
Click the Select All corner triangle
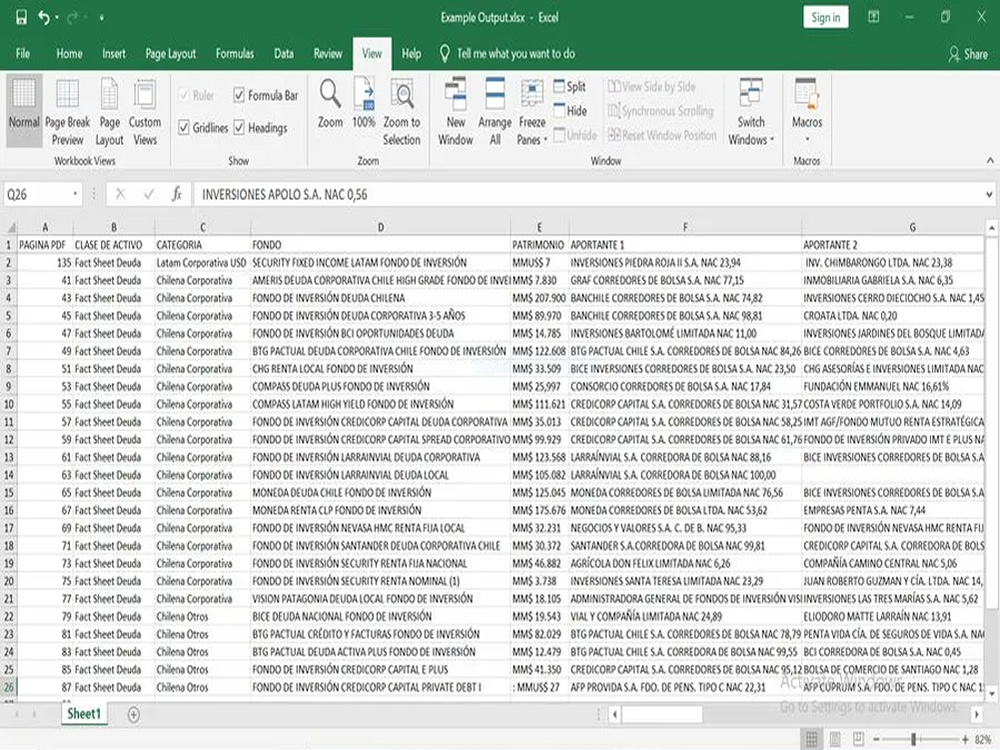click(x=11, y=227)
